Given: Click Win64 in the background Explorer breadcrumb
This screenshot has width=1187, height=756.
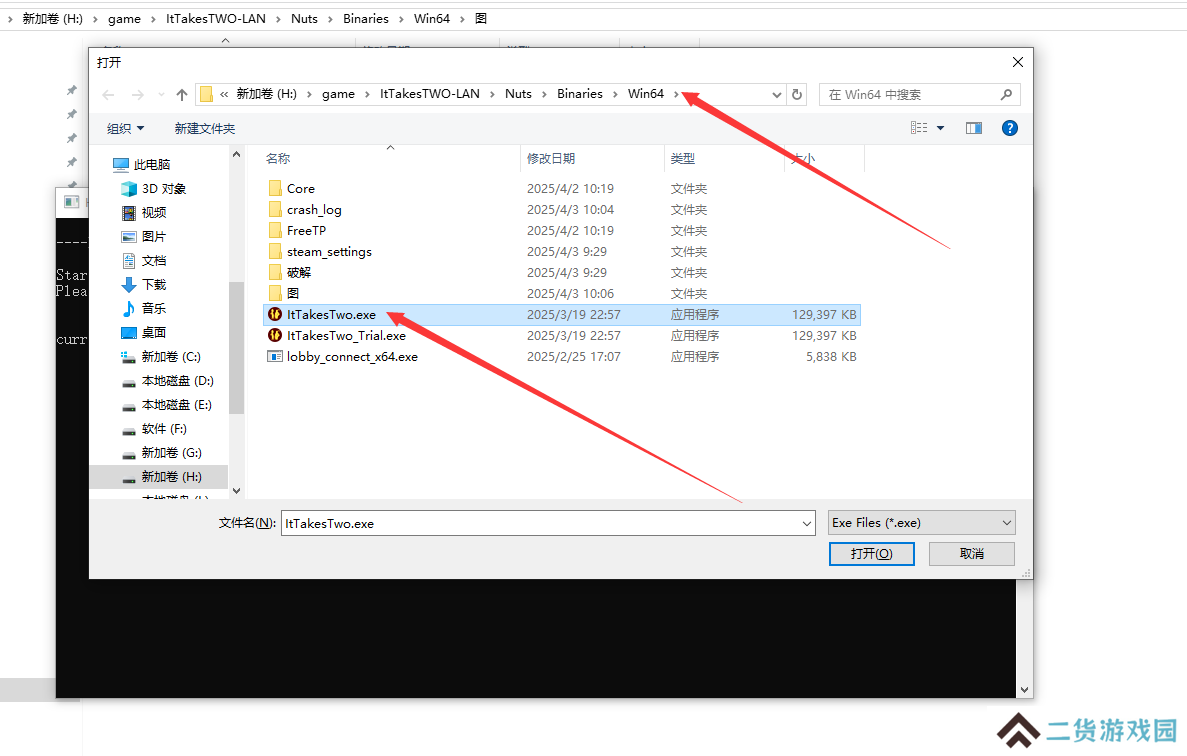Looking at the screenshot, I should coord(431,18).
